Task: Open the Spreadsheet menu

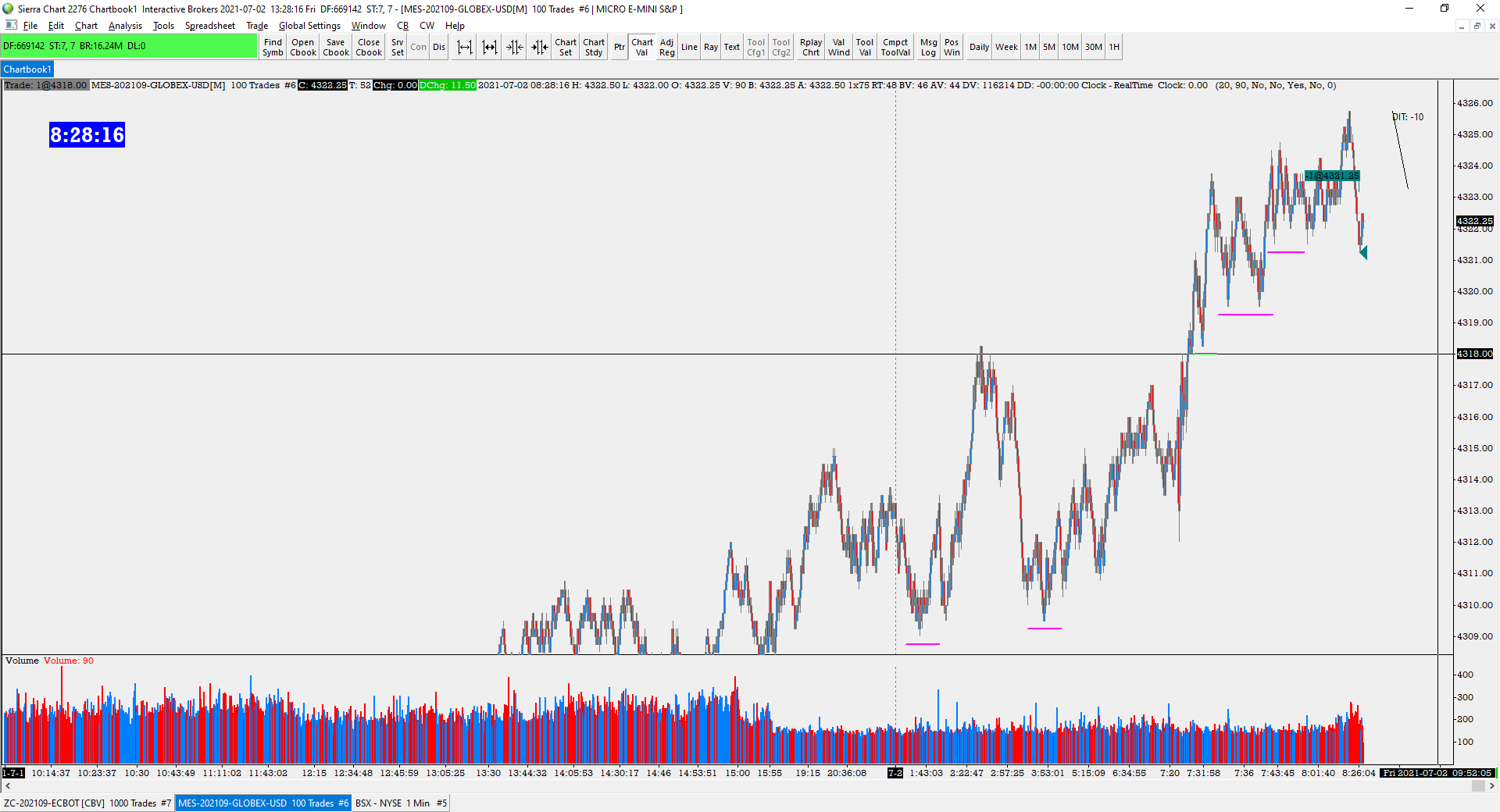Action: 210,26
